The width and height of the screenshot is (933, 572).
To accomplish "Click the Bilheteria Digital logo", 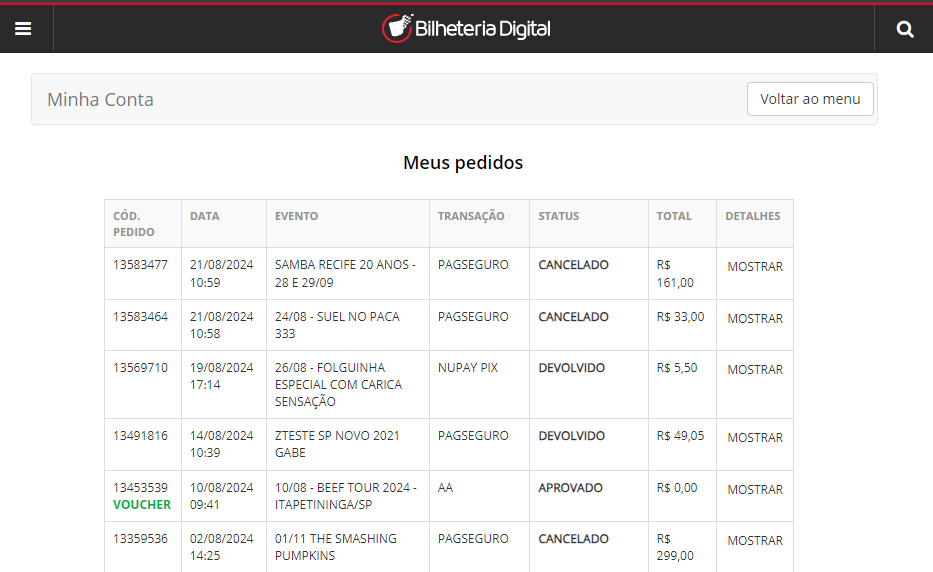I will pos(466,28).
